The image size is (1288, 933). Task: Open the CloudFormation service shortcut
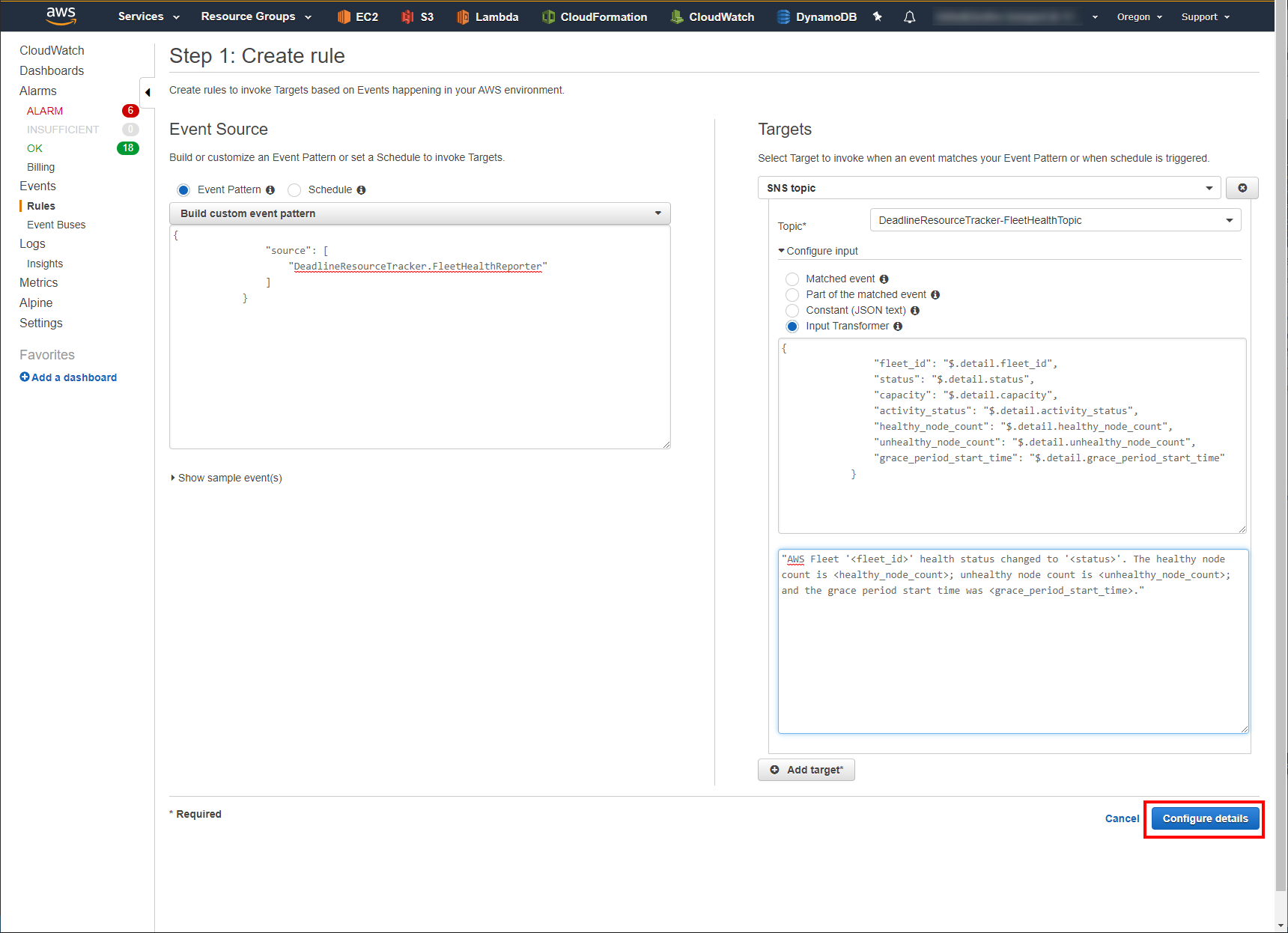click(x=595, y=16)
